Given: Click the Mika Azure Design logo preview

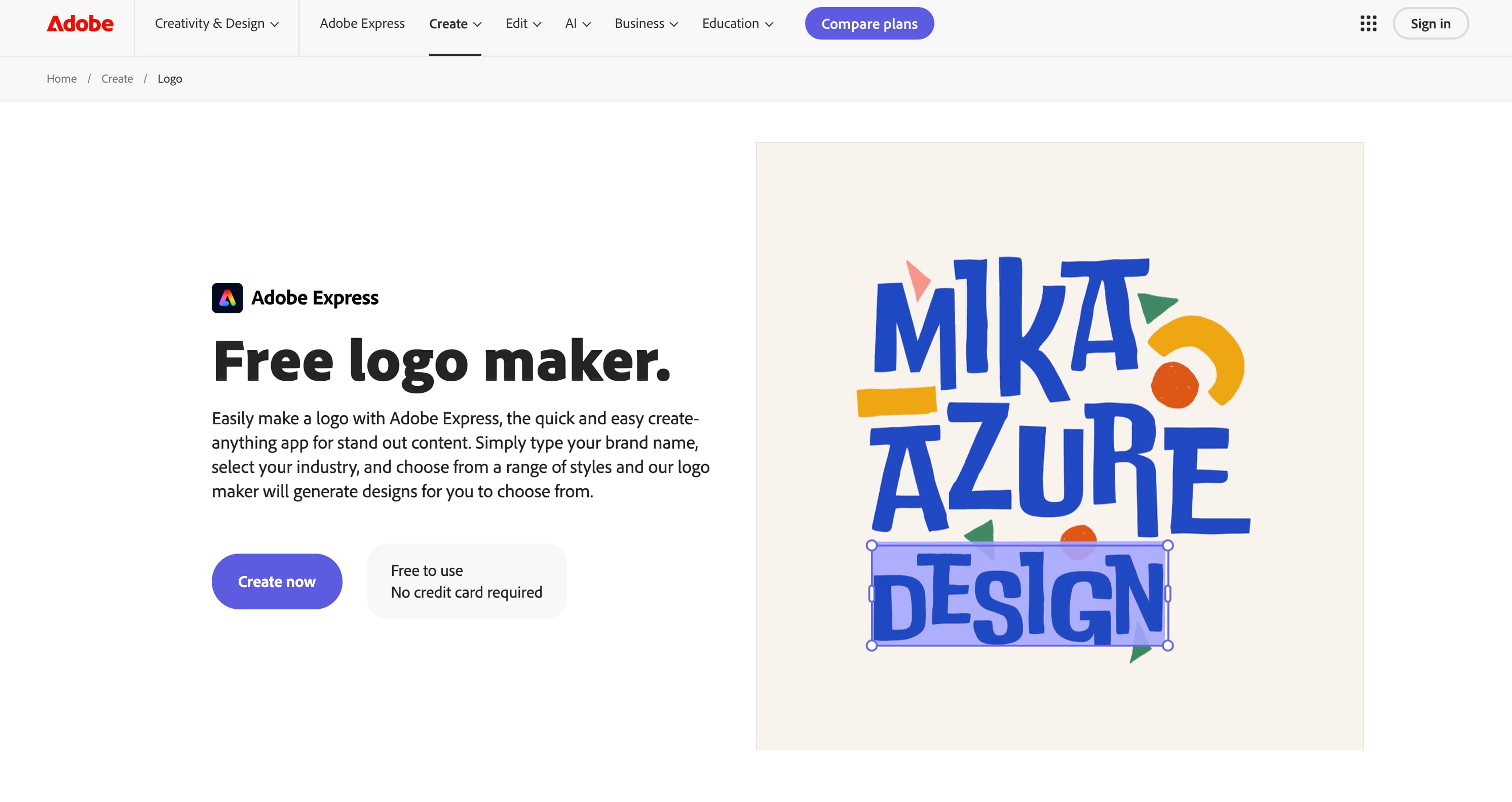Looking at the screenshot, I should tap(1060, 446).
